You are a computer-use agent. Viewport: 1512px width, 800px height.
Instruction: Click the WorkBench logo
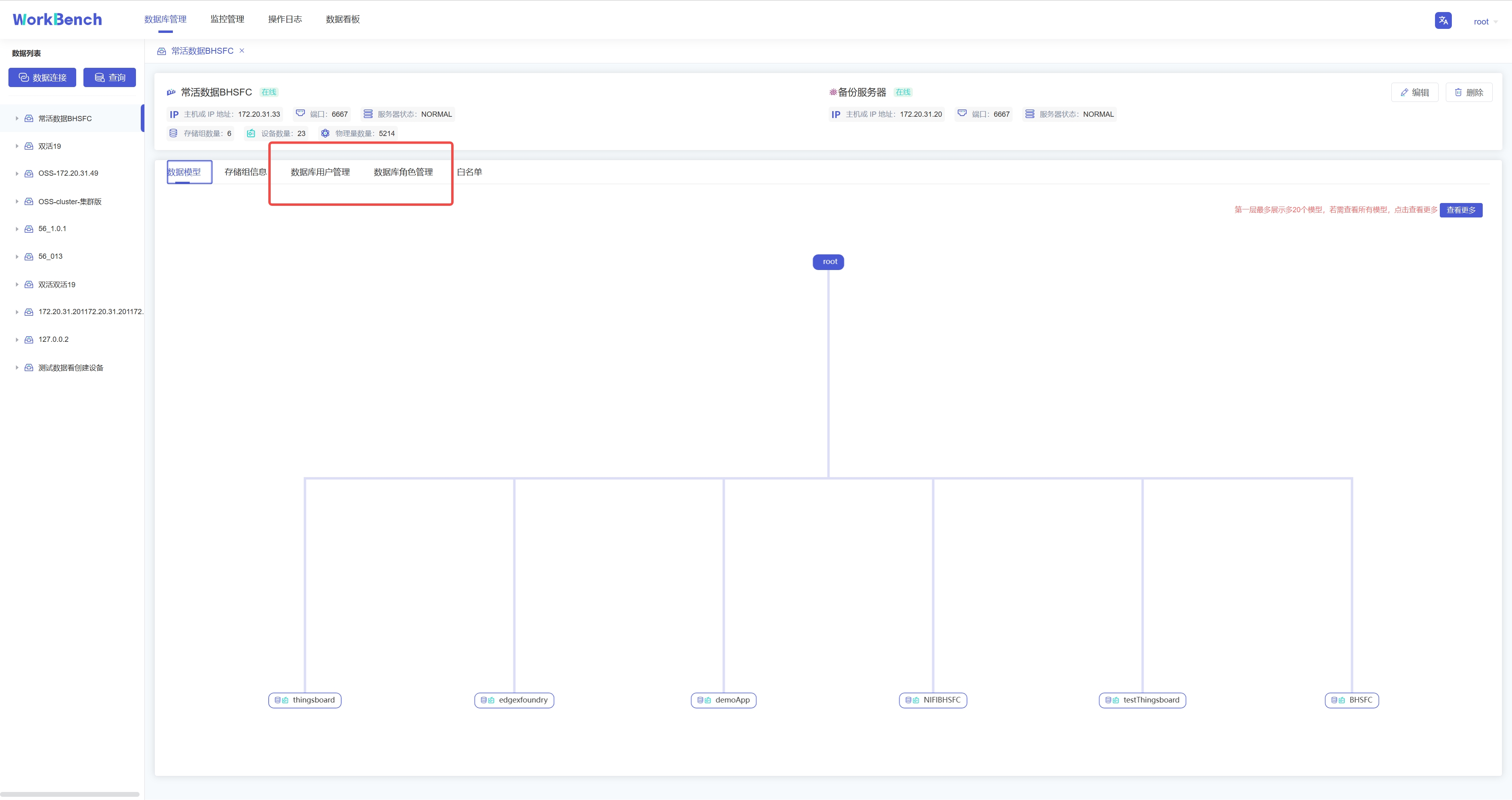pos(57,19)
